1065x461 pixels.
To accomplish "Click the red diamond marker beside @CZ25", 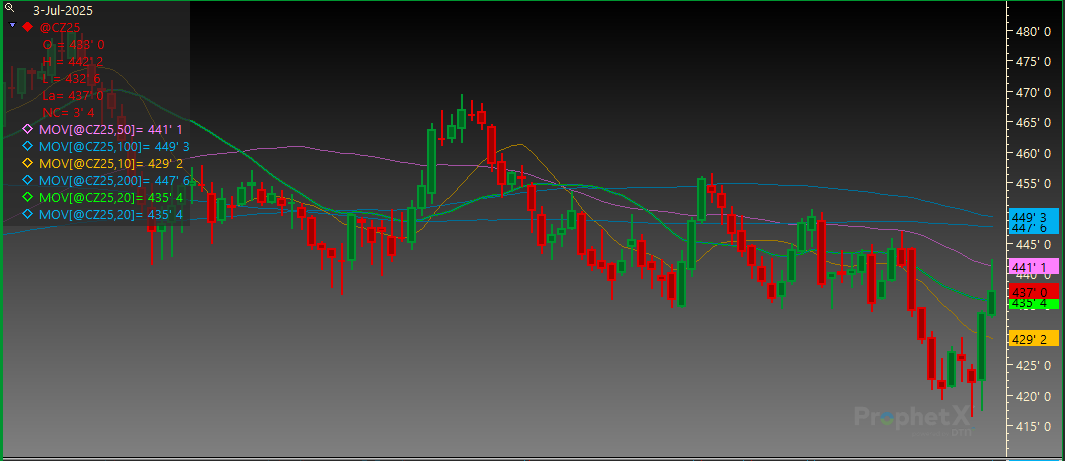I will coord(28,27).
